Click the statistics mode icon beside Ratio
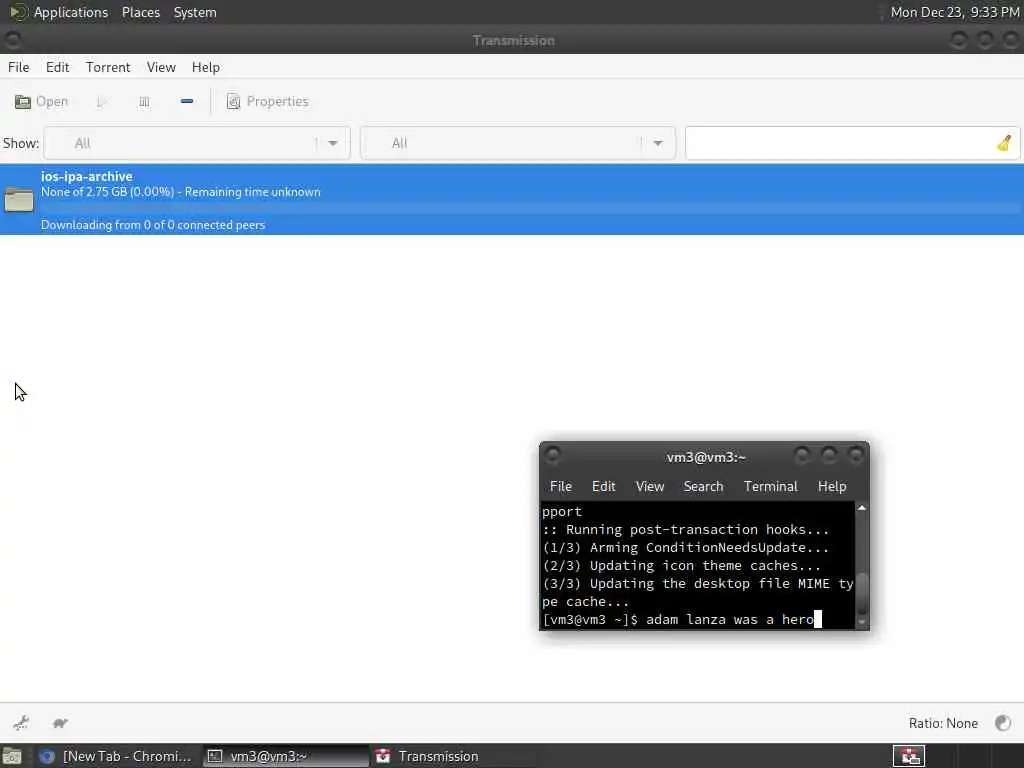Image resolution: width=1024 pixels, height=768 pixels. click(x=1003, y=723)
